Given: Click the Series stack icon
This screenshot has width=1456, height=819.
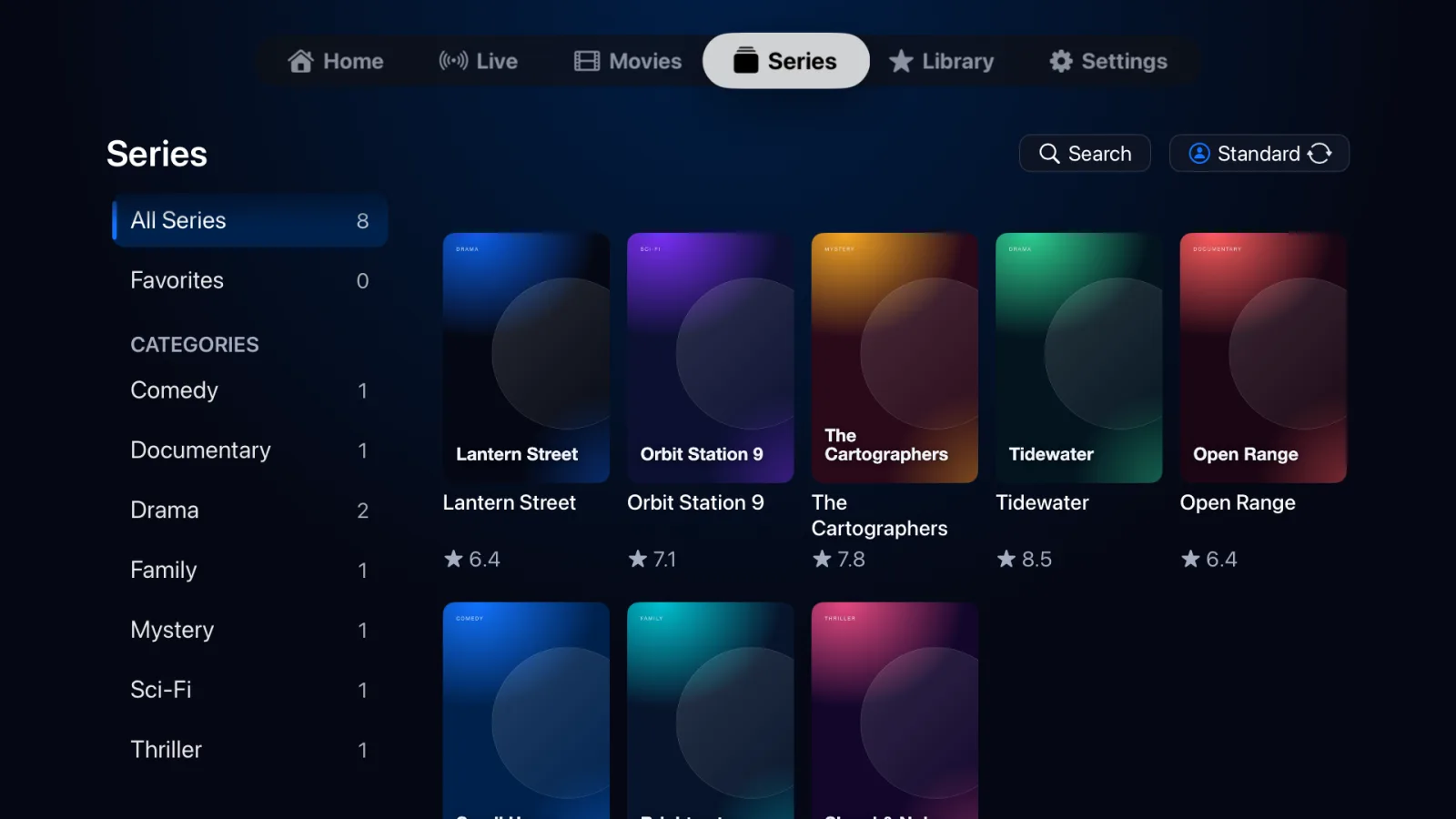Looking at the screenshot, I should (745, 60).
